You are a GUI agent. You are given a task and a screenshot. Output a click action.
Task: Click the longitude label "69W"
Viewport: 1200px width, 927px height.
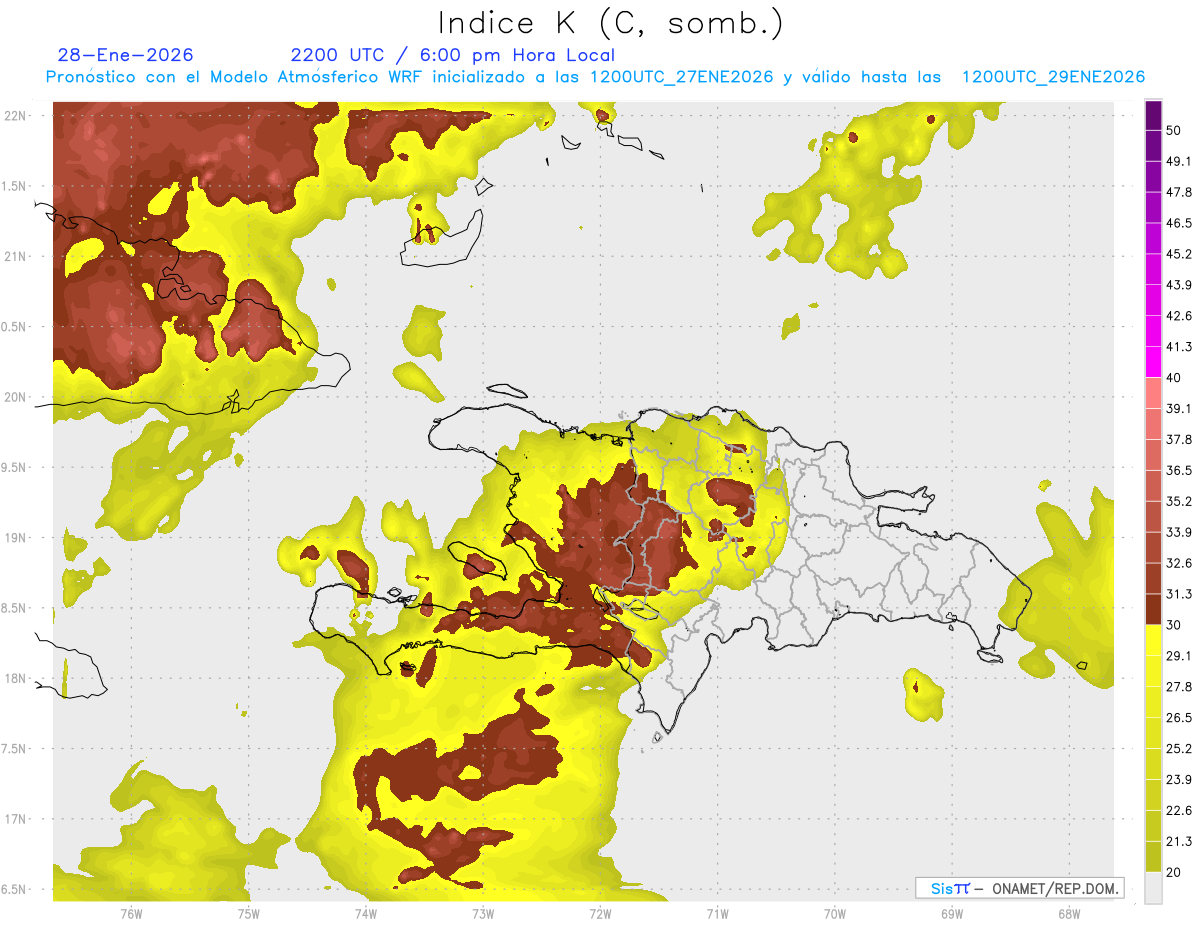tap(951, 914)
